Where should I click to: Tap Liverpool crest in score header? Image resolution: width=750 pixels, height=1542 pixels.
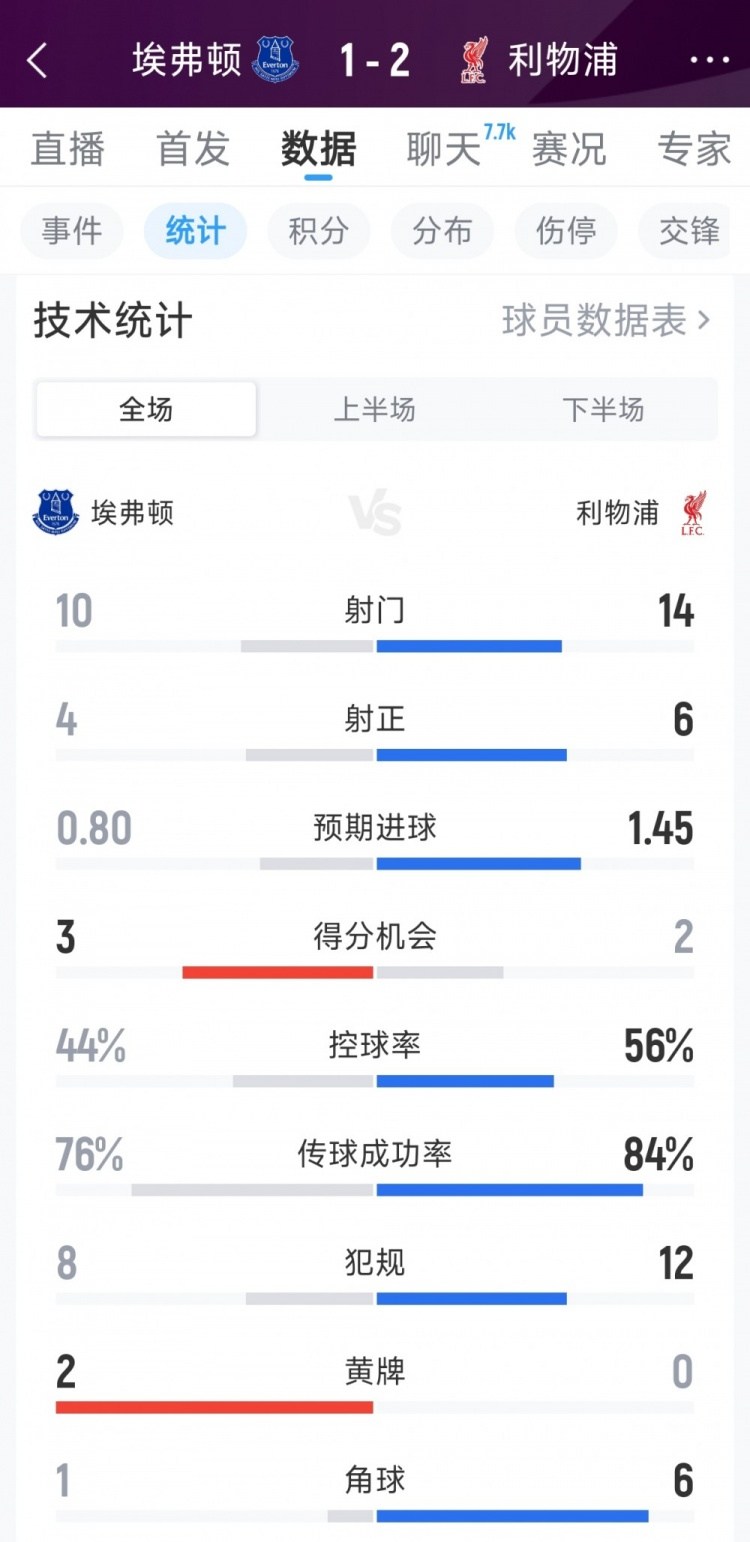click(x=474, y=60)
